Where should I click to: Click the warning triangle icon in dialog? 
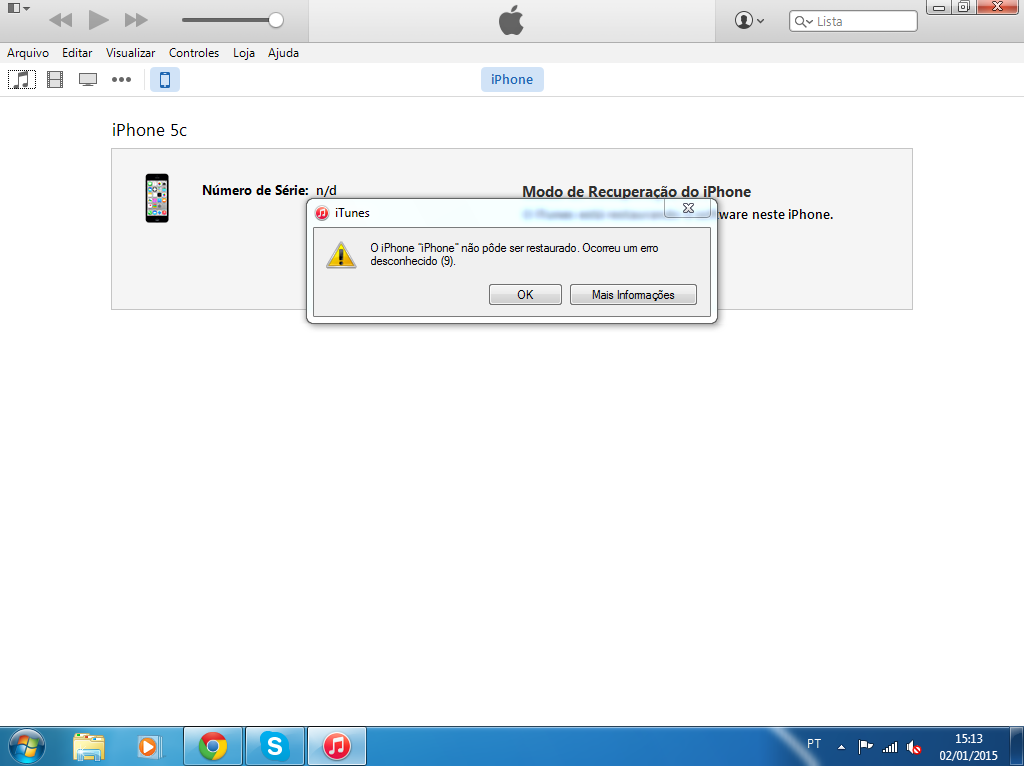point(341,255)
